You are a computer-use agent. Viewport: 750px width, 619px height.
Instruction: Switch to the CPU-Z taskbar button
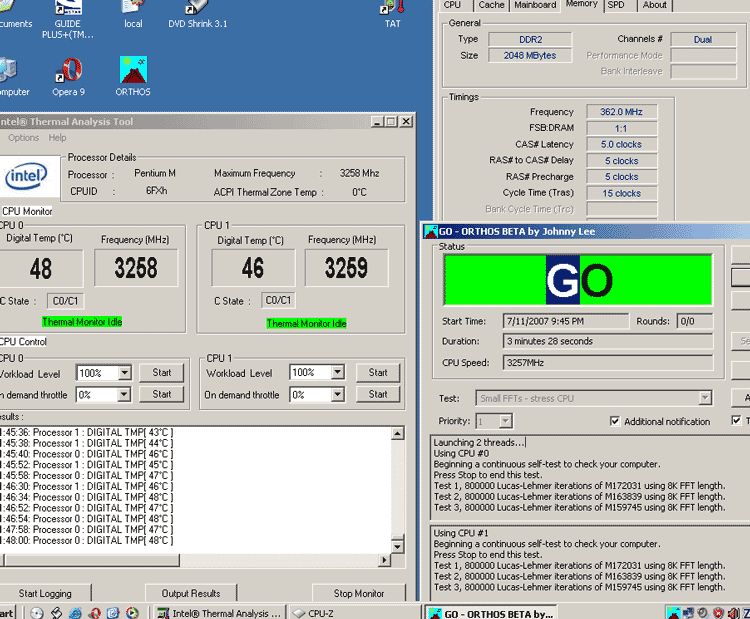354,613
